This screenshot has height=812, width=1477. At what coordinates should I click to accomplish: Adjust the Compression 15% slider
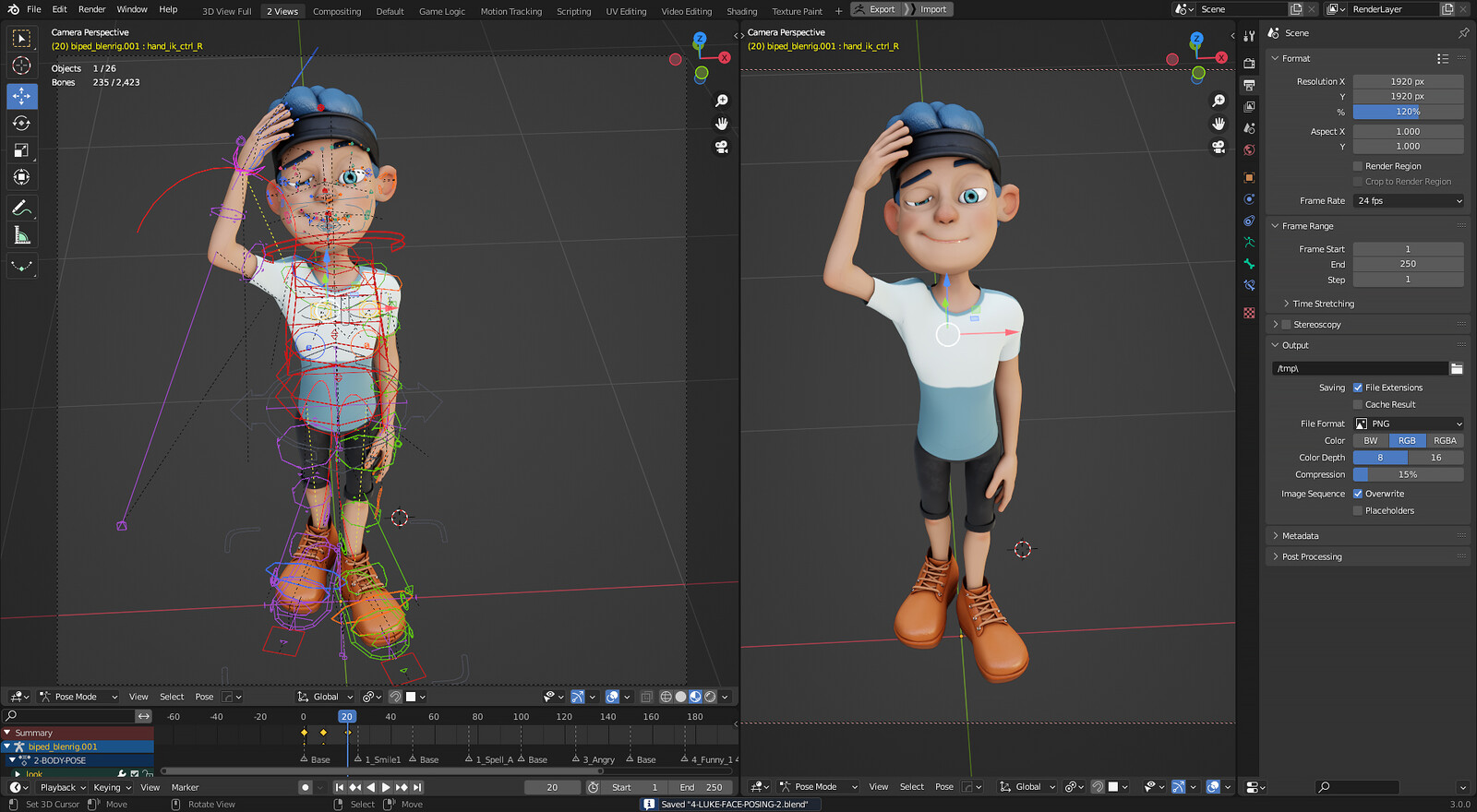point(1409,474)
